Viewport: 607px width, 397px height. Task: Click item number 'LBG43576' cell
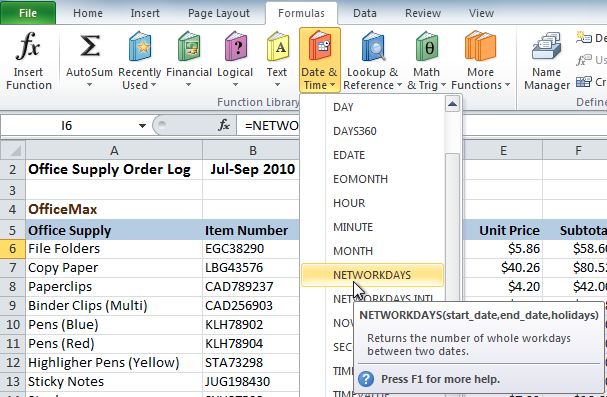(x=251, y=267)
